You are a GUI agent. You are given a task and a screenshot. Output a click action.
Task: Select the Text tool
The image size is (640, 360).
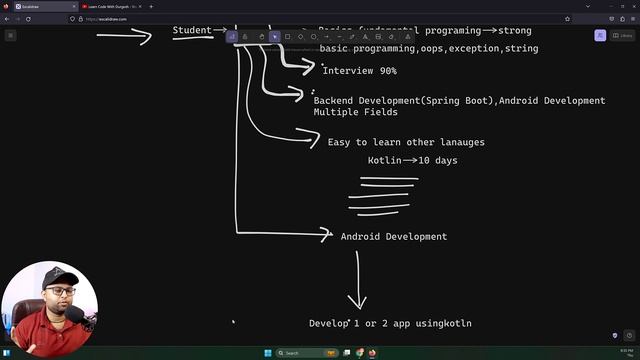pos(365,37)
